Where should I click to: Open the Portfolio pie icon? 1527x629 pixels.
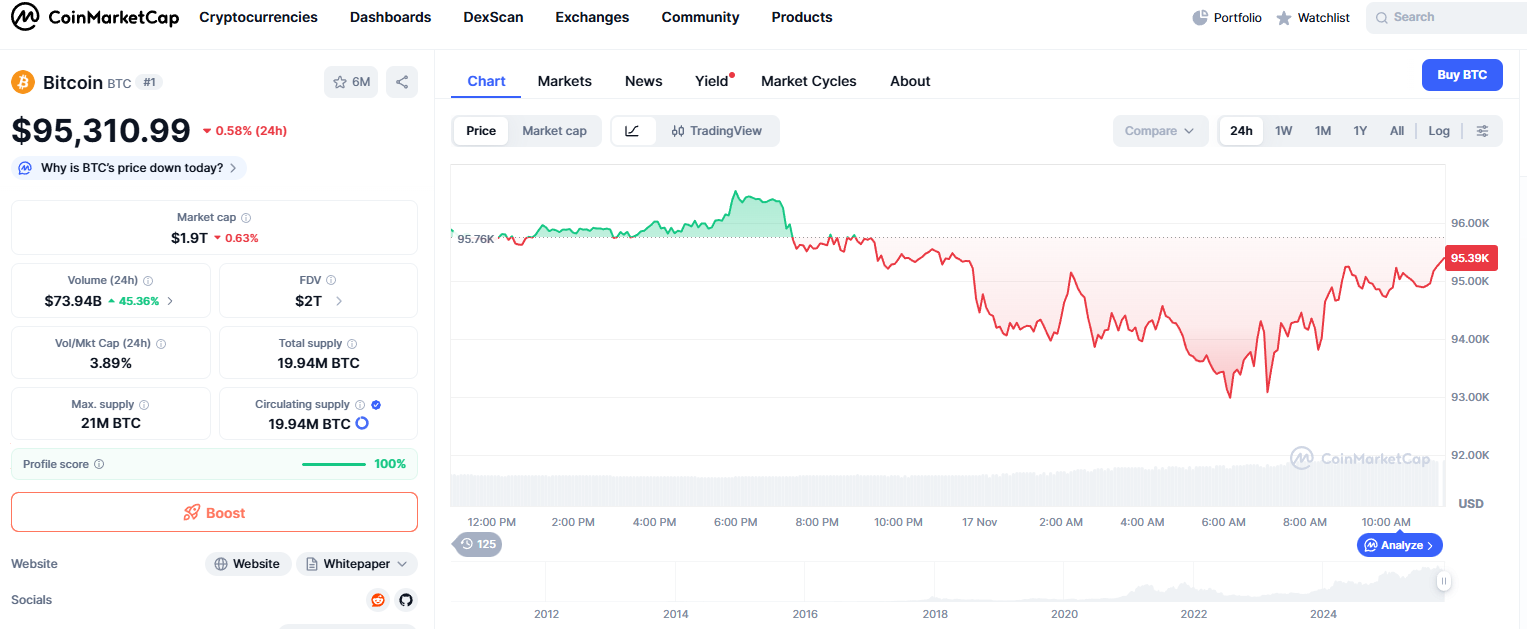pyautogui.click(x=1200, y=18)
